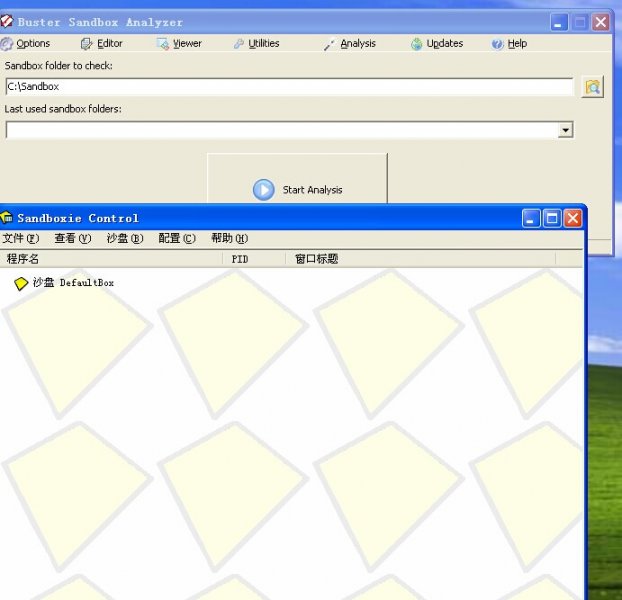Click the 窗口标题 column header
Viewport: 622px width, 600px height.
click(x=421, y=259)
